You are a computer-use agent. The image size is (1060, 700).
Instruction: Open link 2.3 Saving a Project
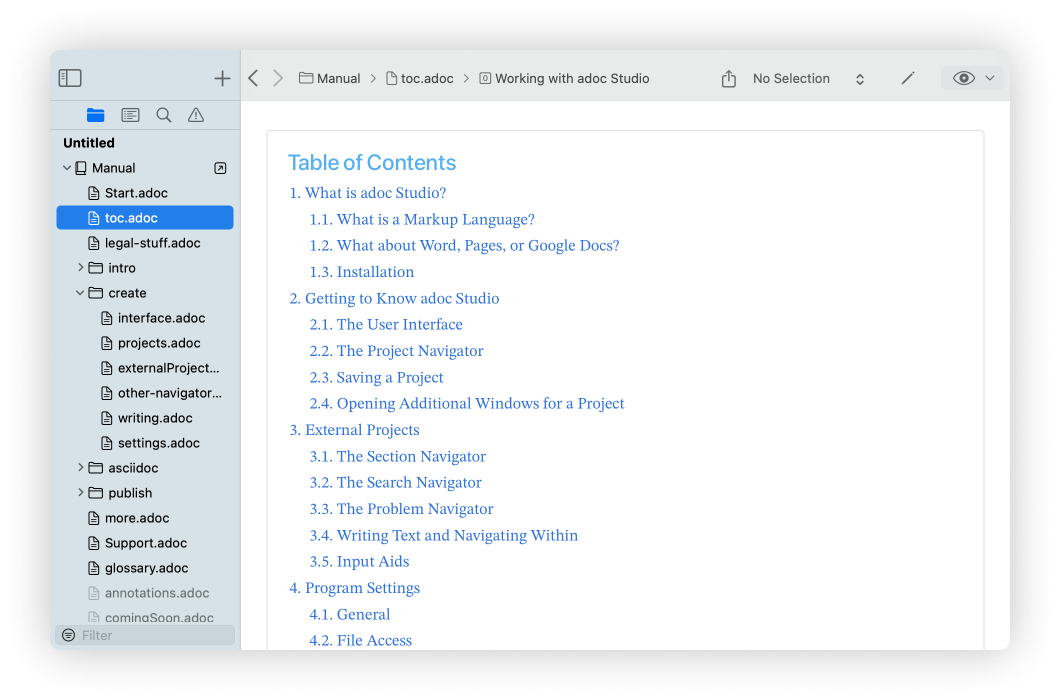[377, 377]
